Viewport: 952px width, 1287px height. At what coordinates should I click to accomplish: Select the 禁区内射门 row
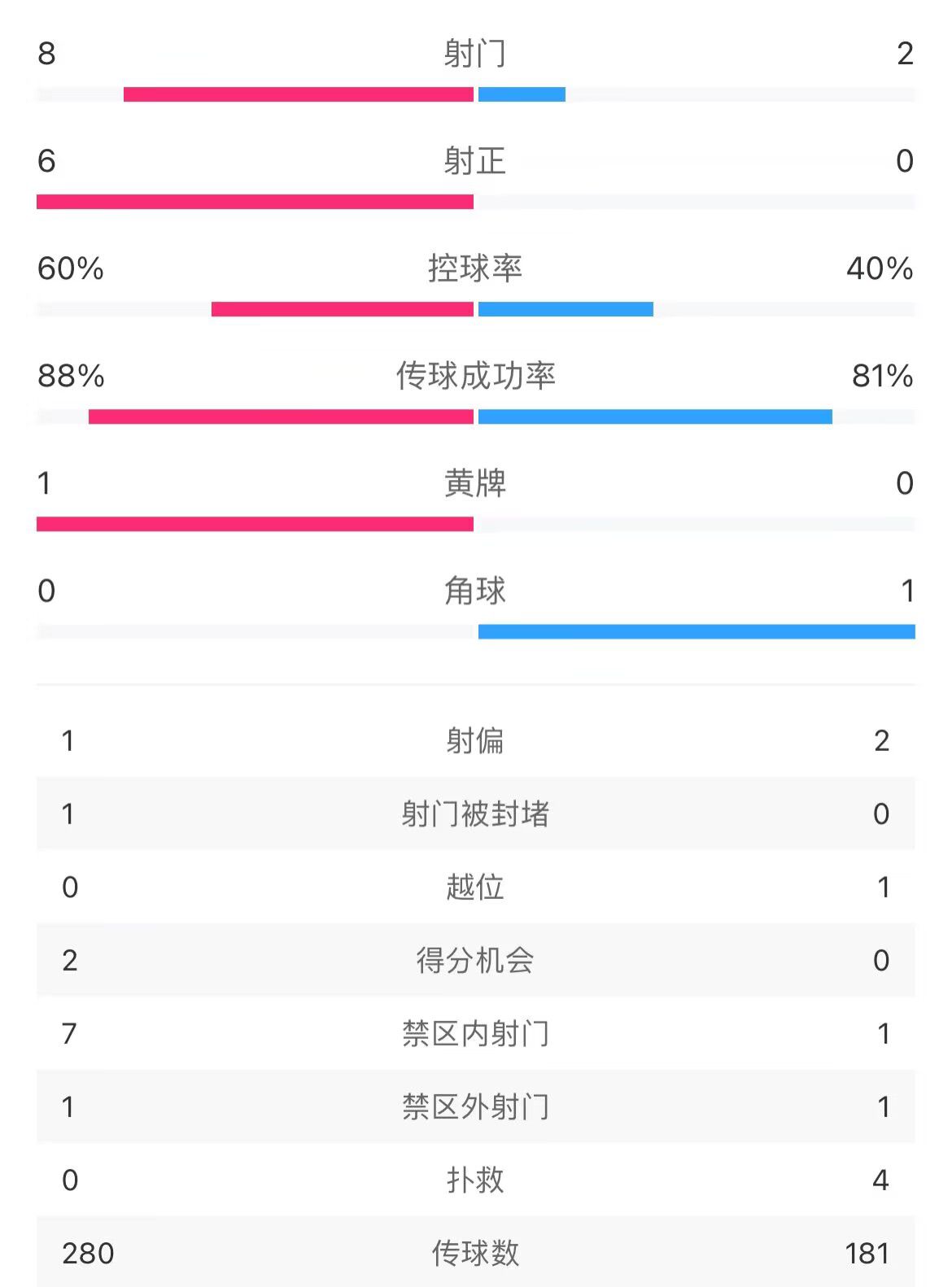coord(476,1033)
